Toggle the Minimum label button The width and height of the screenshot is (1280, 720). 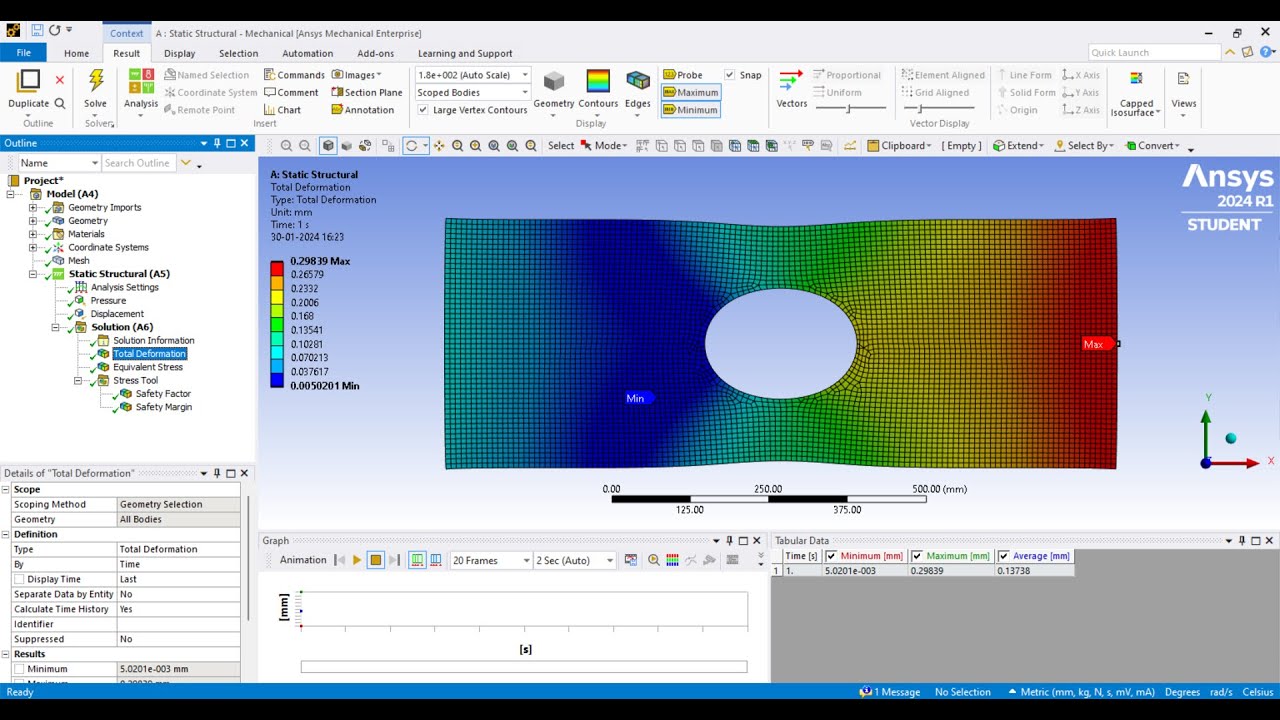tap(690, 110)
